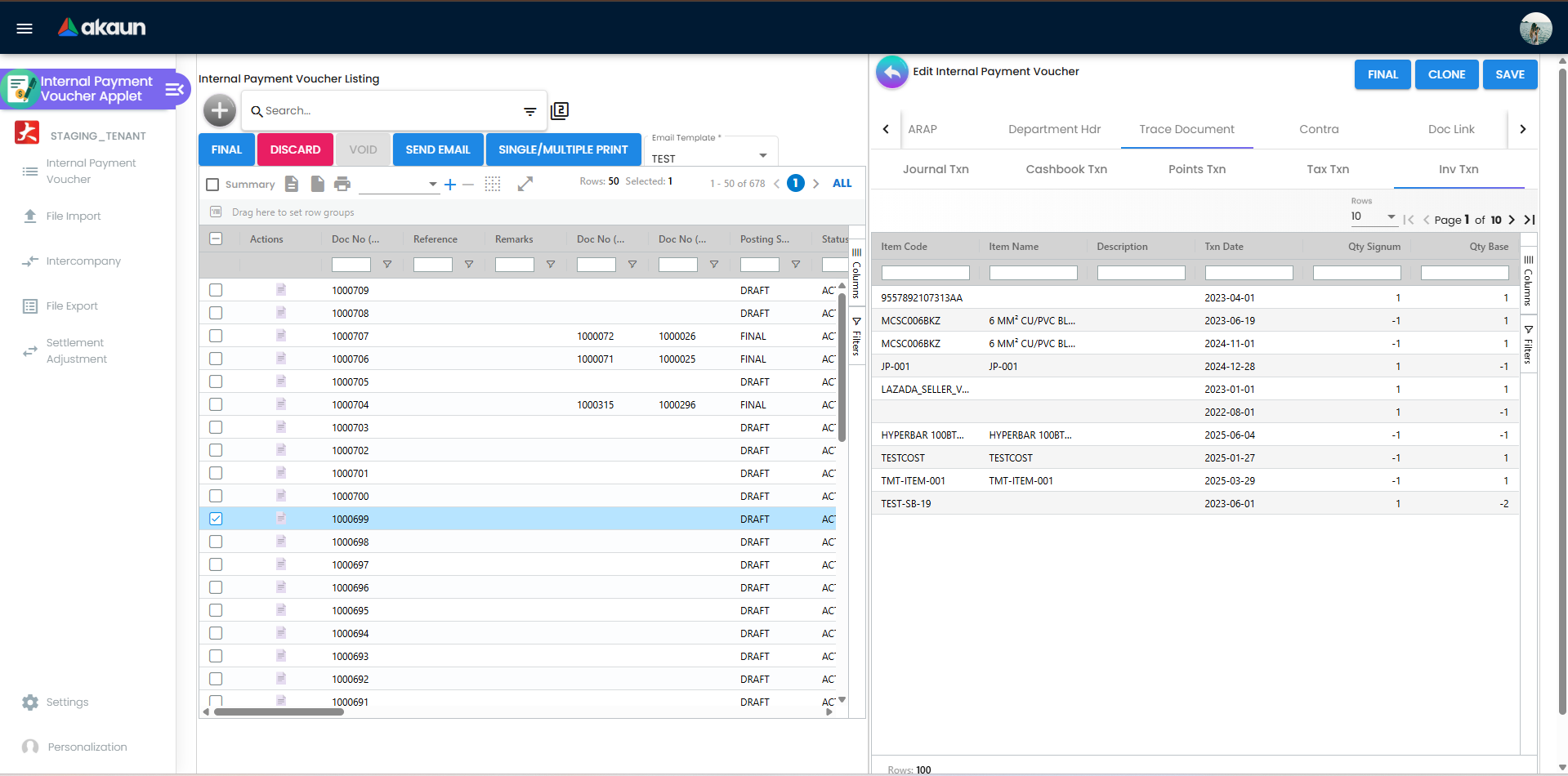Open the Contra tab
The width and height of the screenshot is (1568, 776).
click(x=1319, y=129)
